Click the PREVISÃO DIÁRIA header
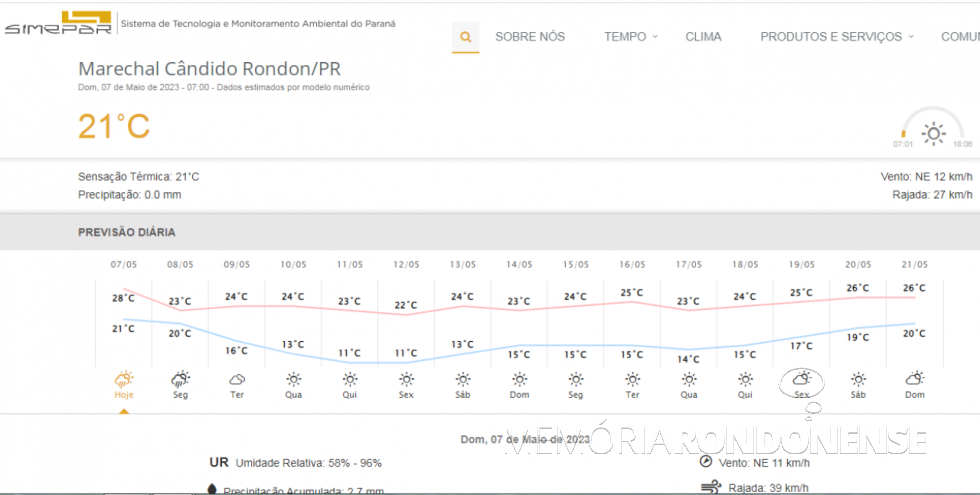980x495 pixels. point(126,232)
